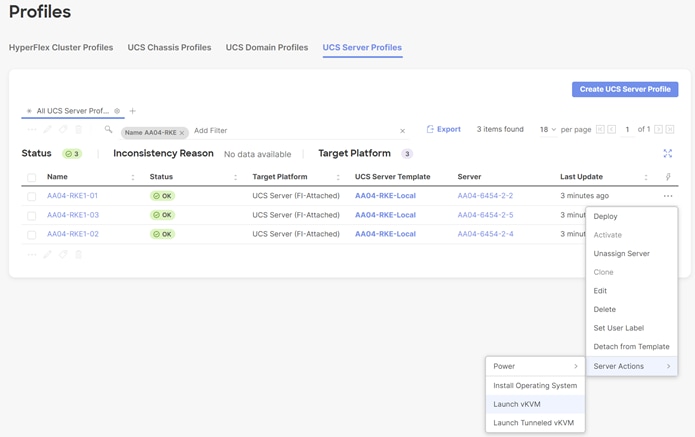Open the Status column sort menu
Screen dimensions: 695x437
(x=235, y=177)
